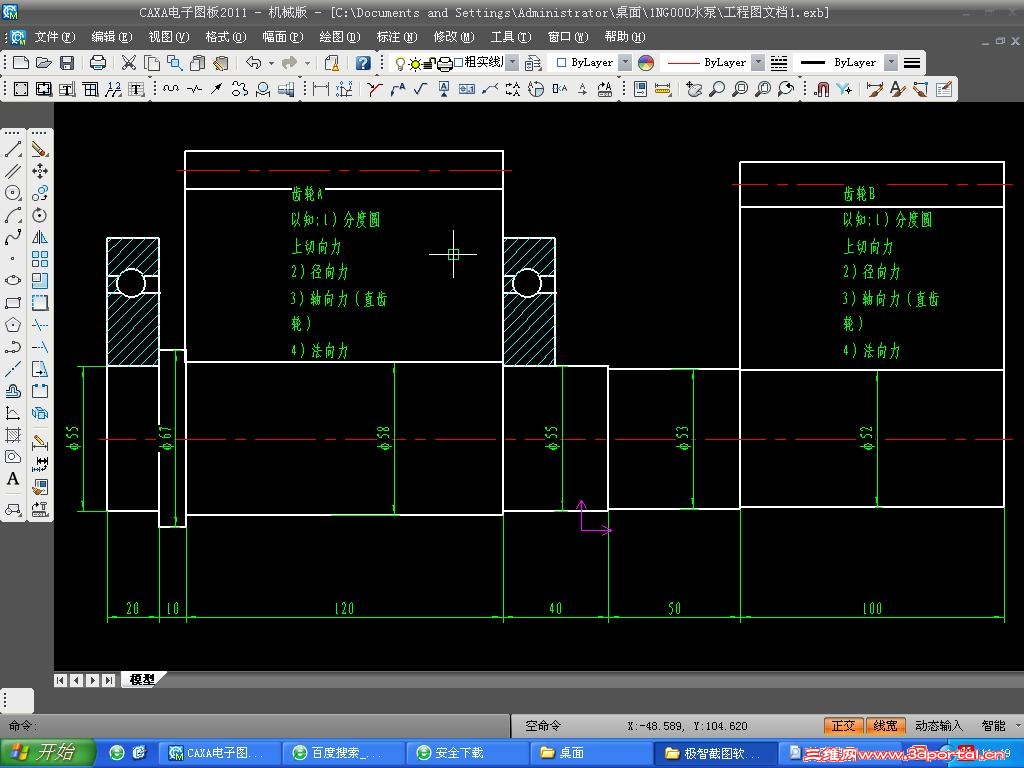Create a new drawing file
Image resolution: width=1024 pixels, height=768 pixels.
[x=21, y=63]
